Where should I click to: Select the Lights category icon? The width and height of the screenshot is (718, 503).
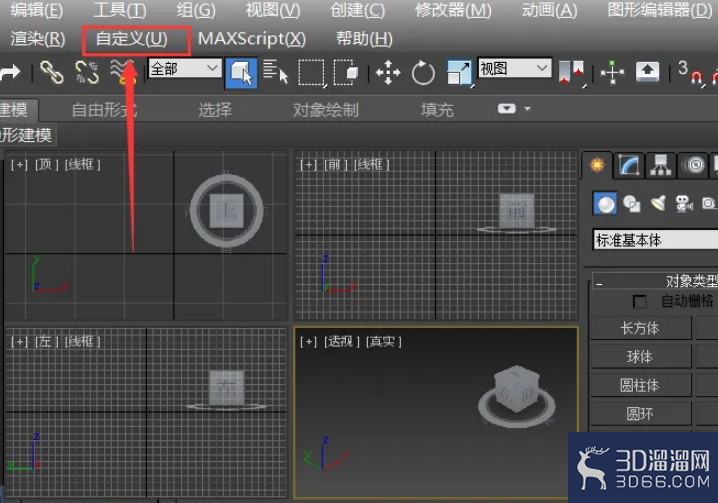pos(658,204)
